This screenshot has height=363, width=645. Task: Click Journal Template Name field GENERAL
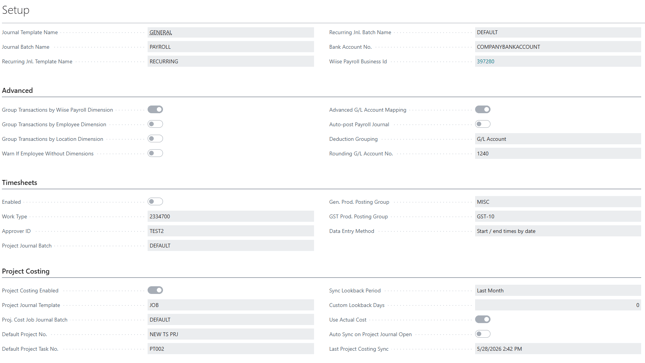[x=231, y=32]
